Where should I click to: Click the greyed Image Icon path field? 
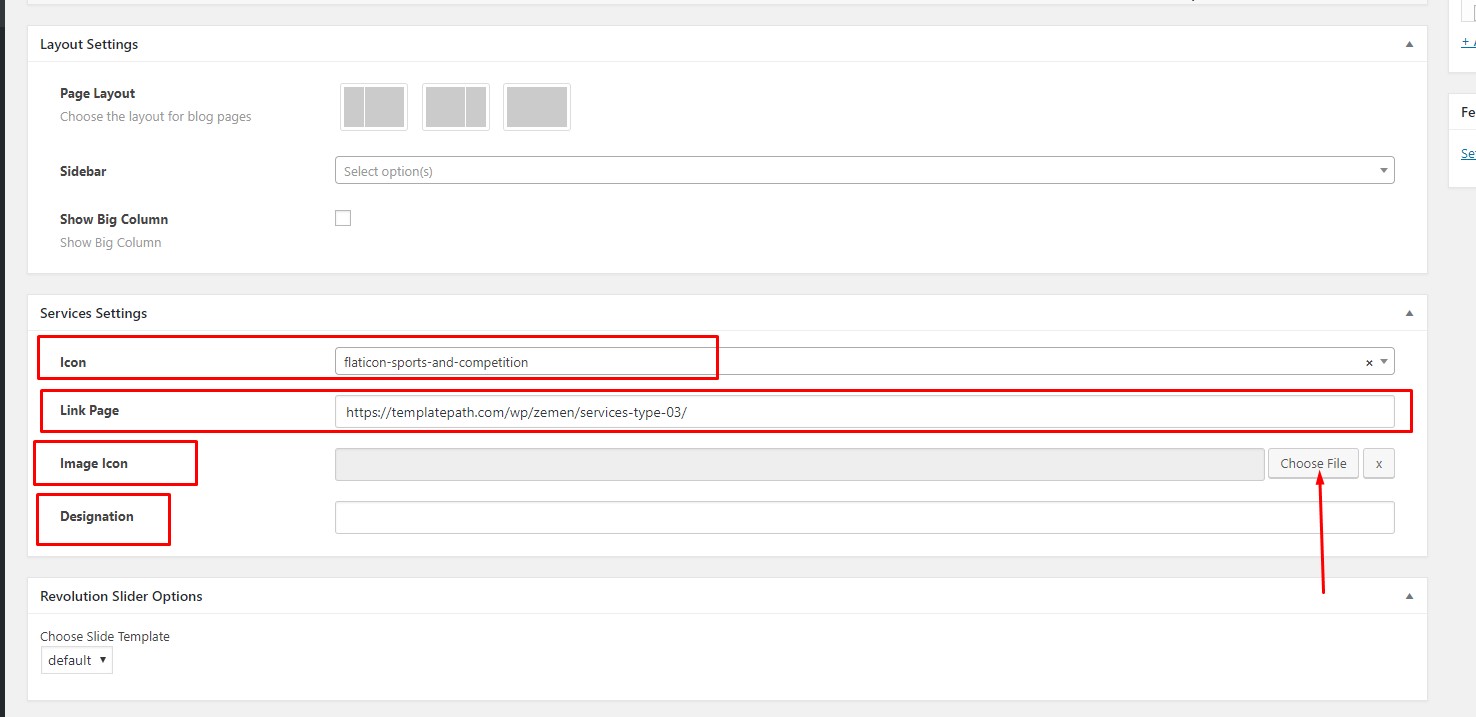799,465
